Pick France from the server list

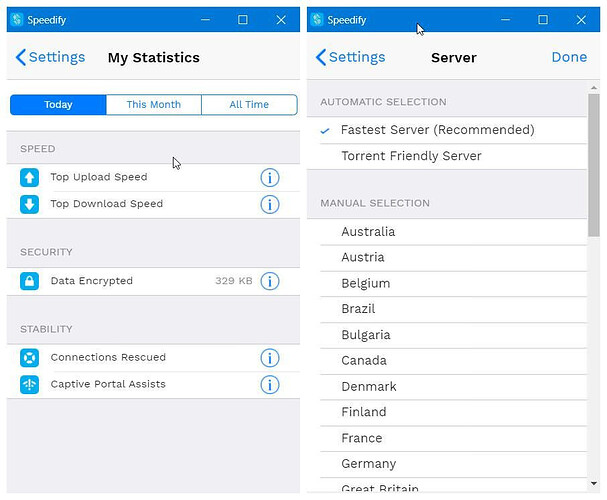[447, 438]
